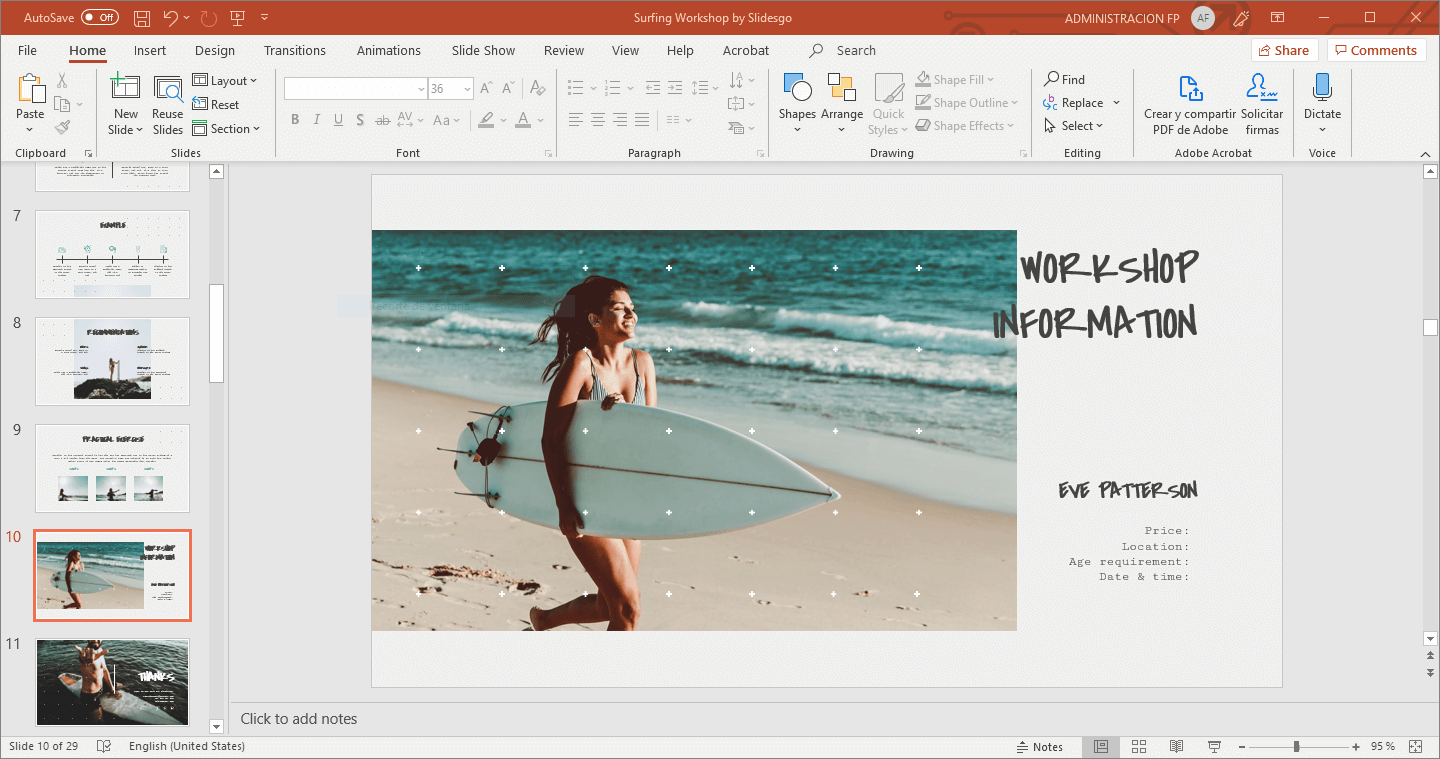The image size is (1440, 759).
Task: Click the Share button
Action: 1284,50
